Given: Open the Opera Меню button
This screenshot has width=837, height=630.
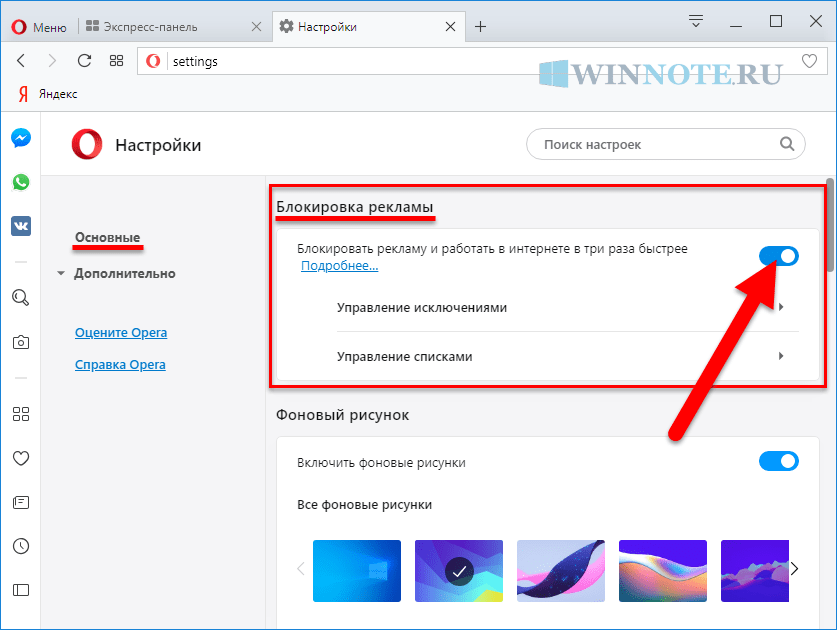Looking at the screenshot, I should pos(39,27).
